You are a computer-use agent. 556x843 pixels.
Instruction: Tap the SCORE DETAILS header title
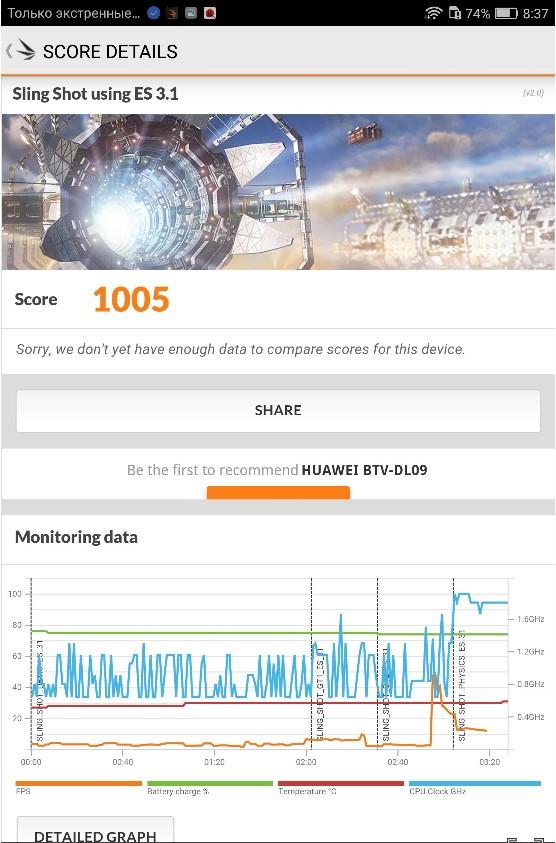(110, 52)
